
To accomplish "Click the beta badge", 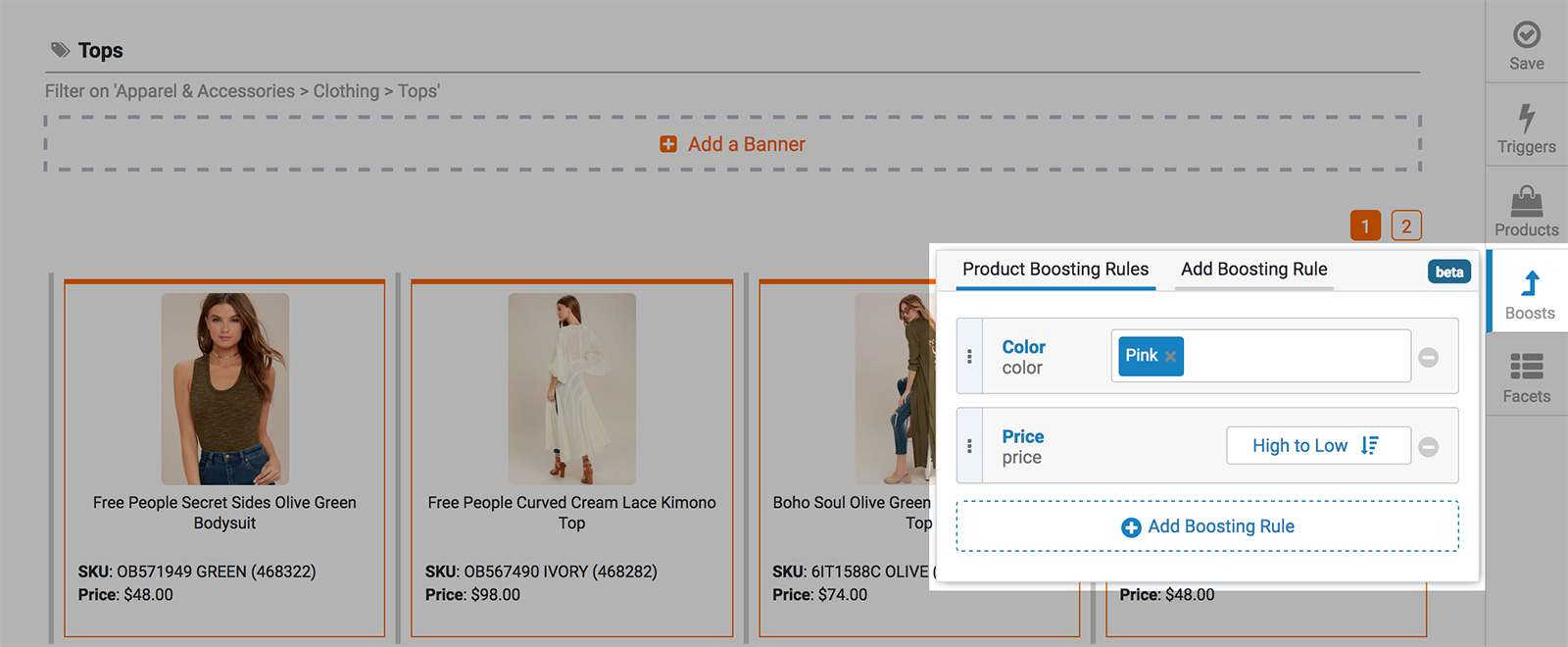I will pyautogui.click(x=1448, y=273).
